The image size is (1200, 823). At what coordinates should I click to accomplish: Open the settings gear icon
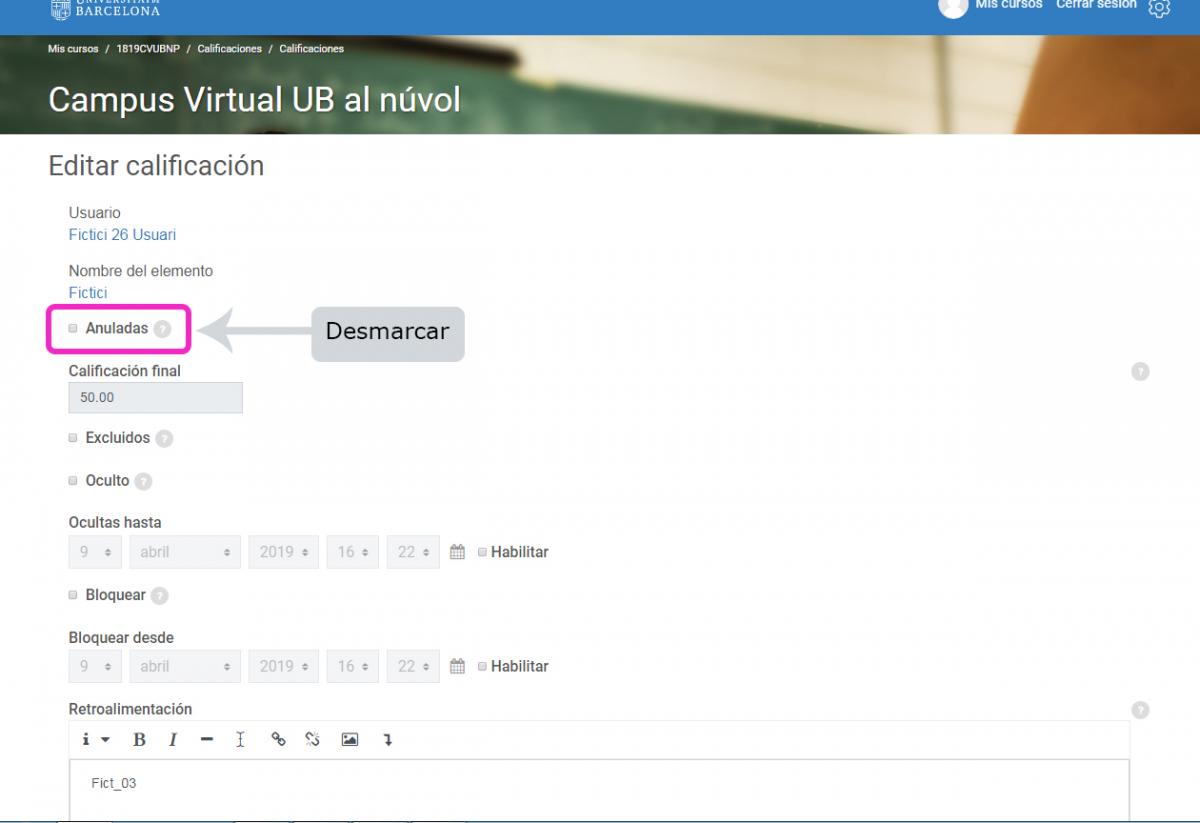point(1158,8)
